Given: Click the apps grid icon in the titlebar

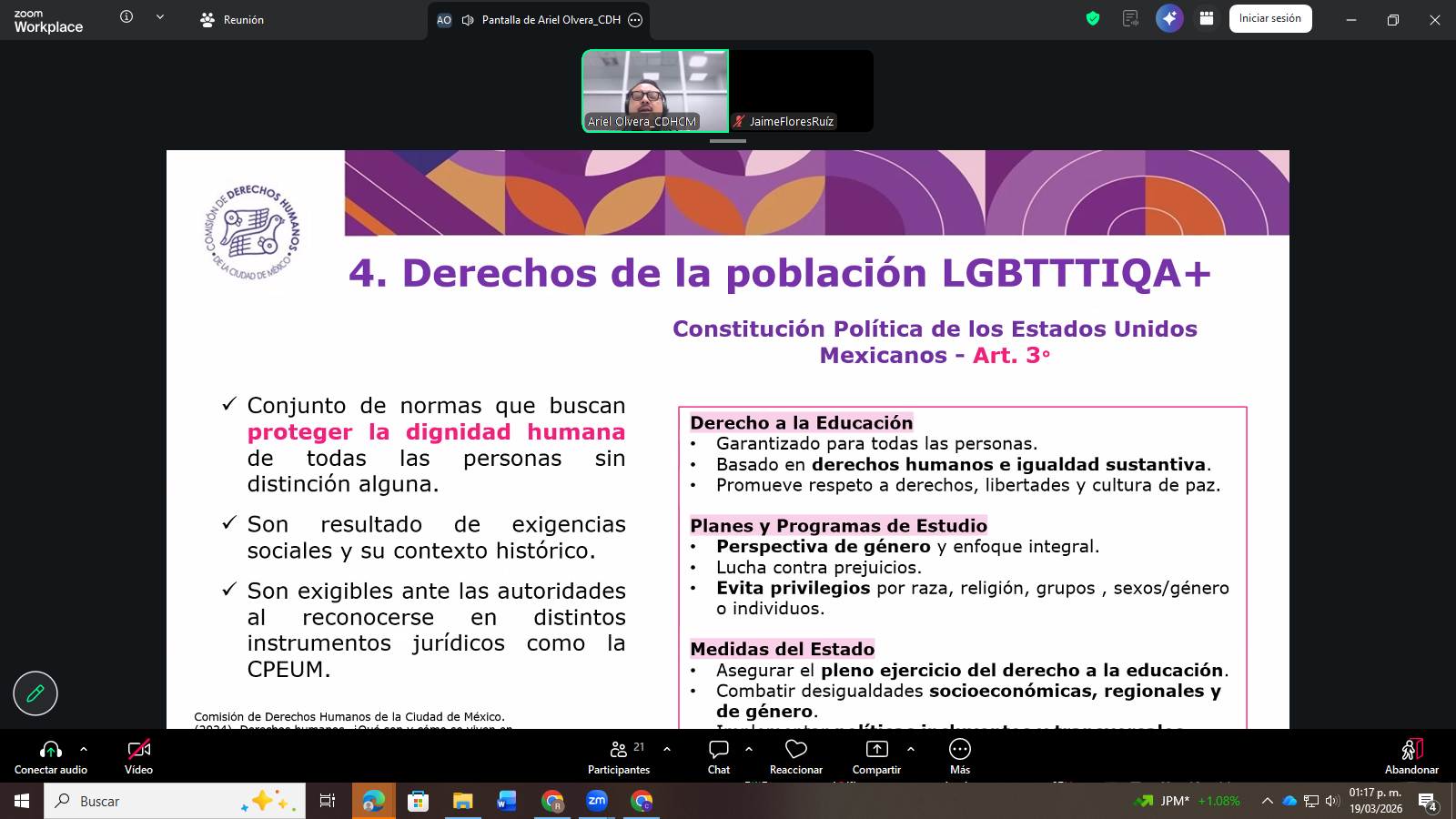Looking at the screenshot, I should click(x=1207, y=18).
